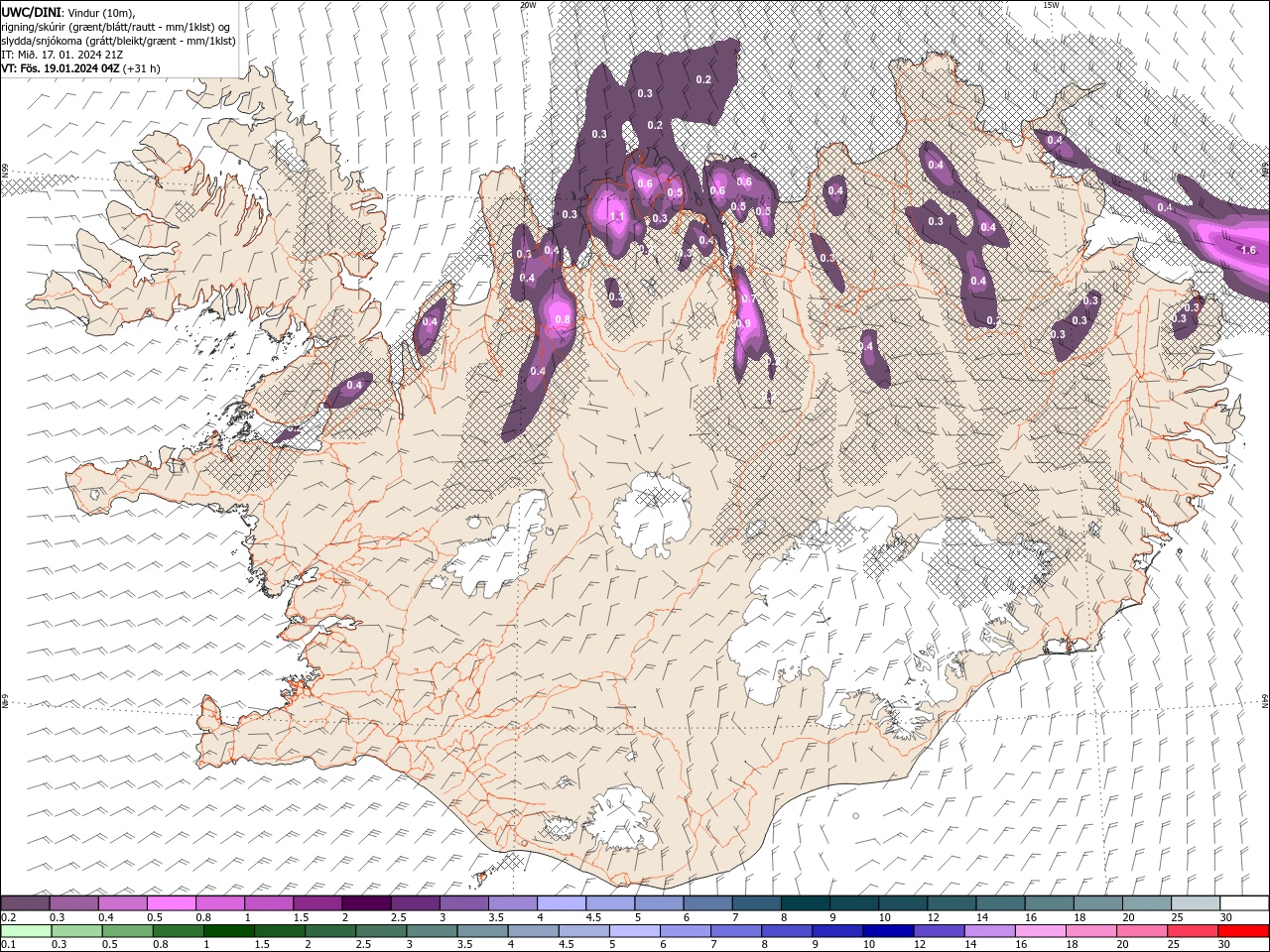Click the 0.7 precipitation value on the map

748,299
